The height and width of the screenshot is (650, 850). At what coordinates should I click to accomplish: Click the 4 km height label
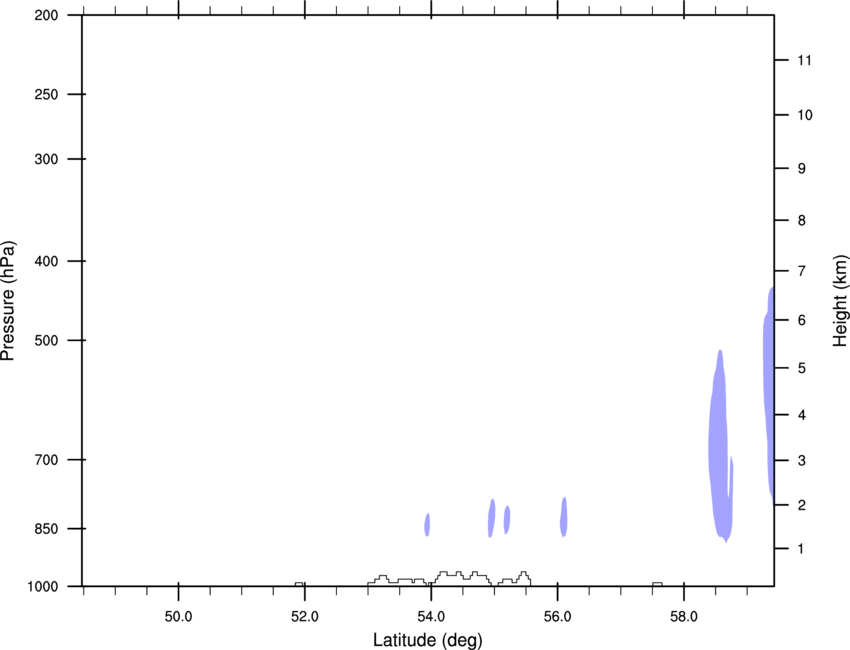point(802,415)
